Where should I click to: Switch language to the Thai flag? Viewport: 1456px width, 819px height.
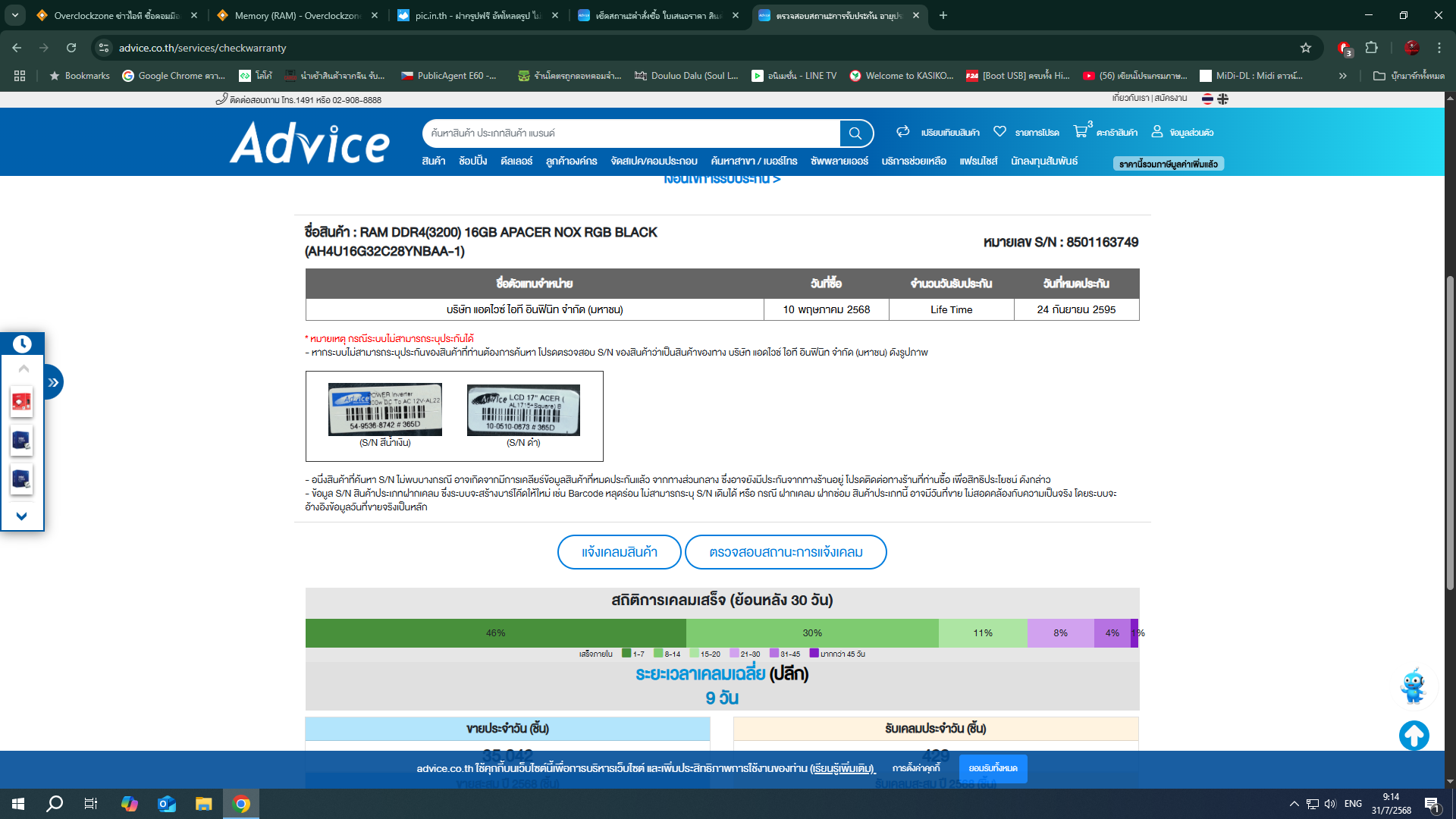pos(1207,99)
